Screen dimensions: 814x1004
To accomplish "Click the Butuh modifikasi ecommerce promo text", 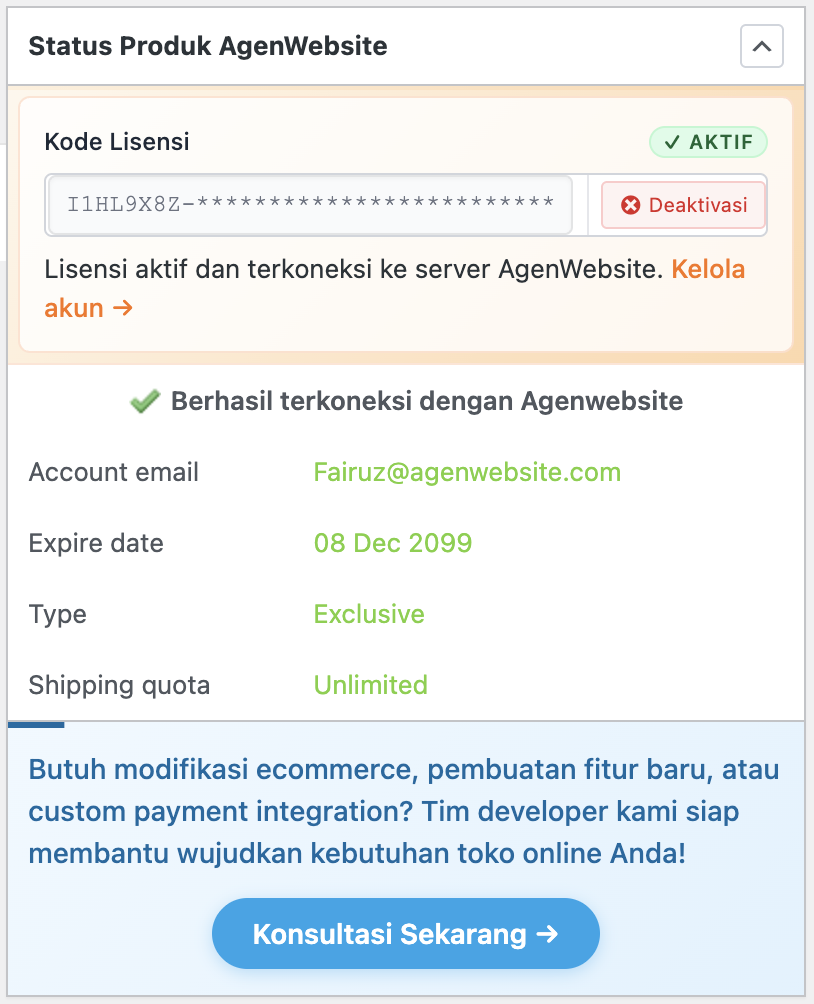I will click(x=404, y=813).
